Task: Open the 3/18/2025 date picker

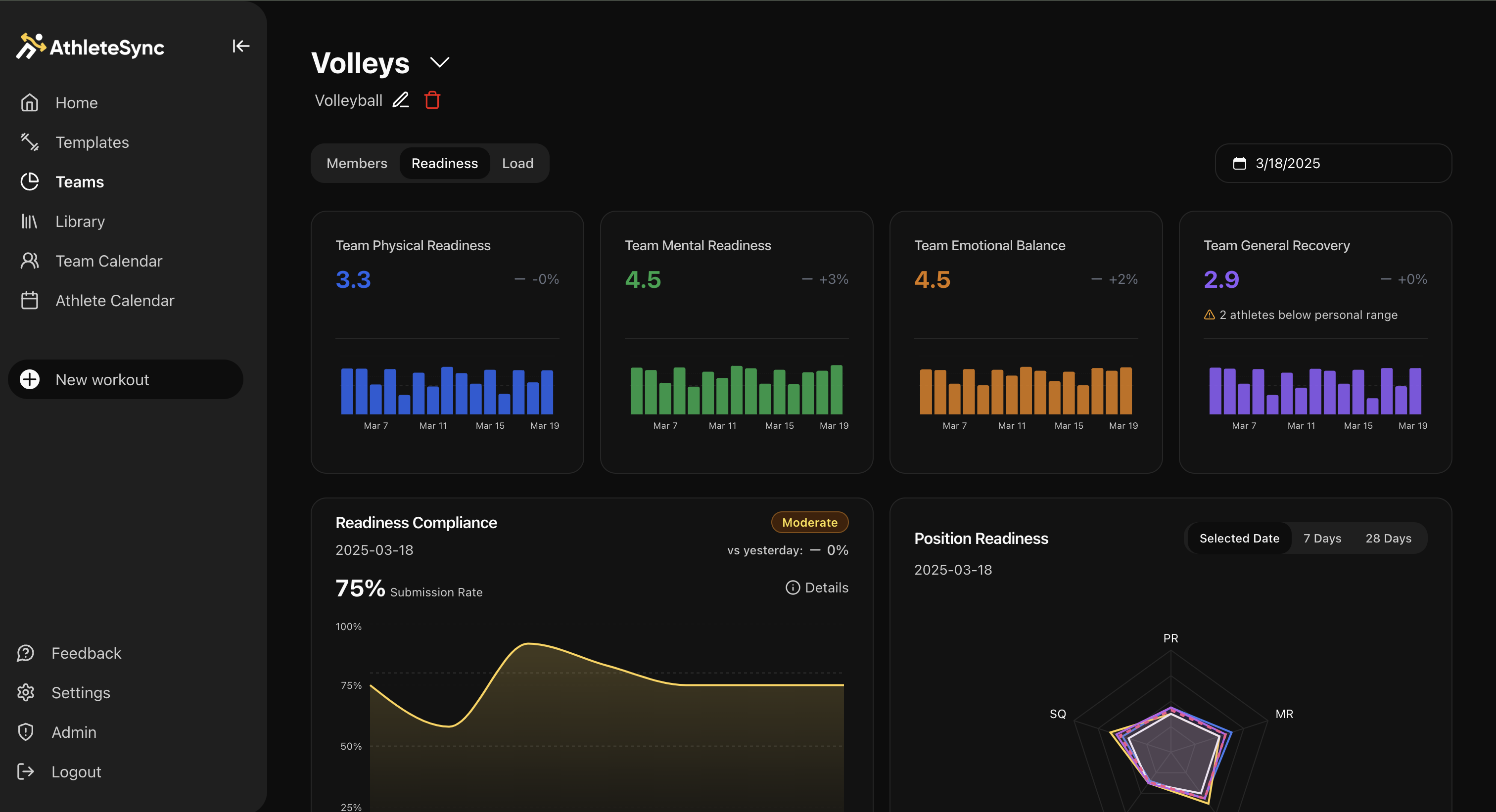Action: [x=1333, y=163]
